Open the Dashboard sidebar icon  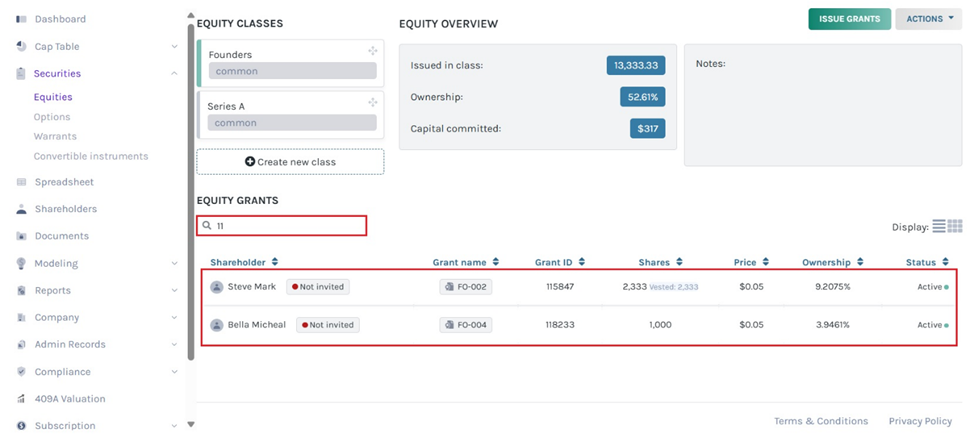[x=22, y=19]
